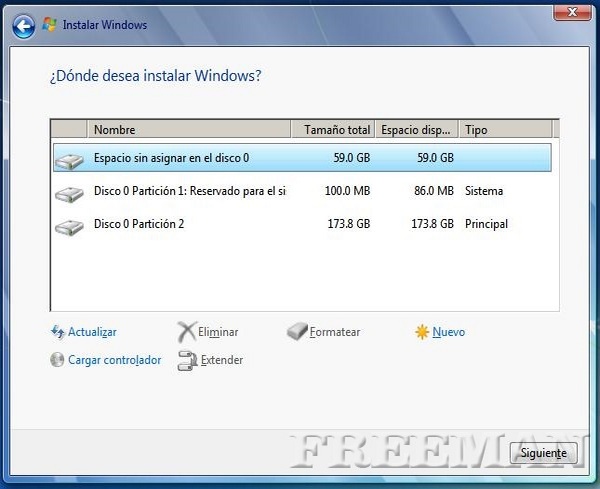Choose Extender to extend the partition
The image size is (600, 489).
(222, 360)
